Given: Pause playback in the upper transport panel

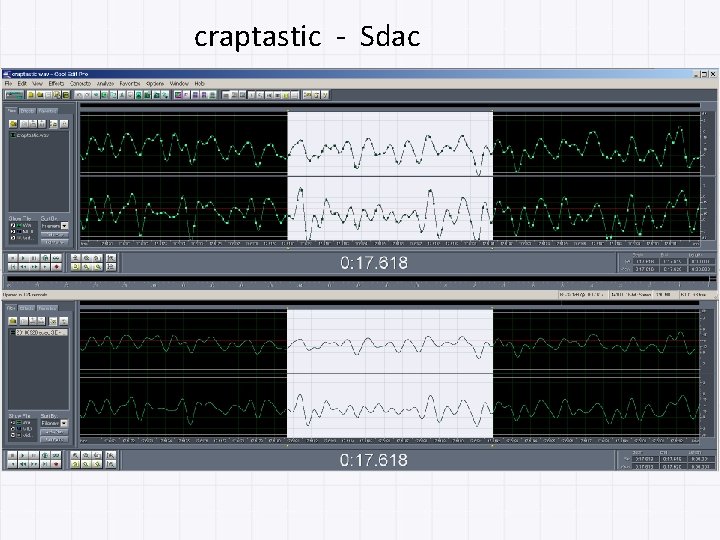Looking at the screenshot, I should (34, 258).
